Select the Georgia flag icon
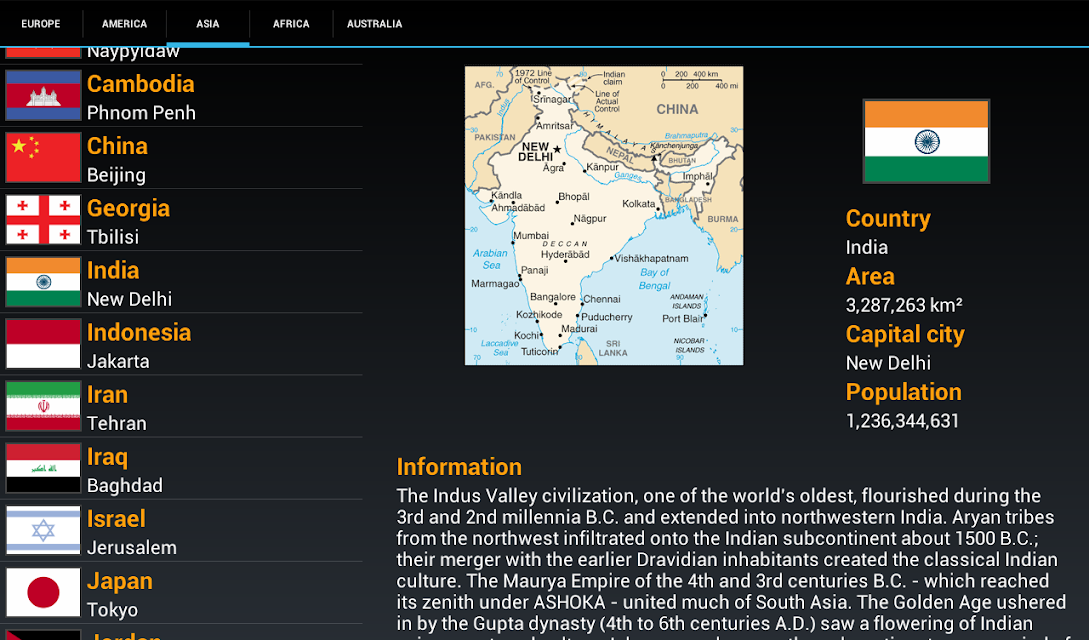The image size is (1089, 640). click(x=43, y=219)
